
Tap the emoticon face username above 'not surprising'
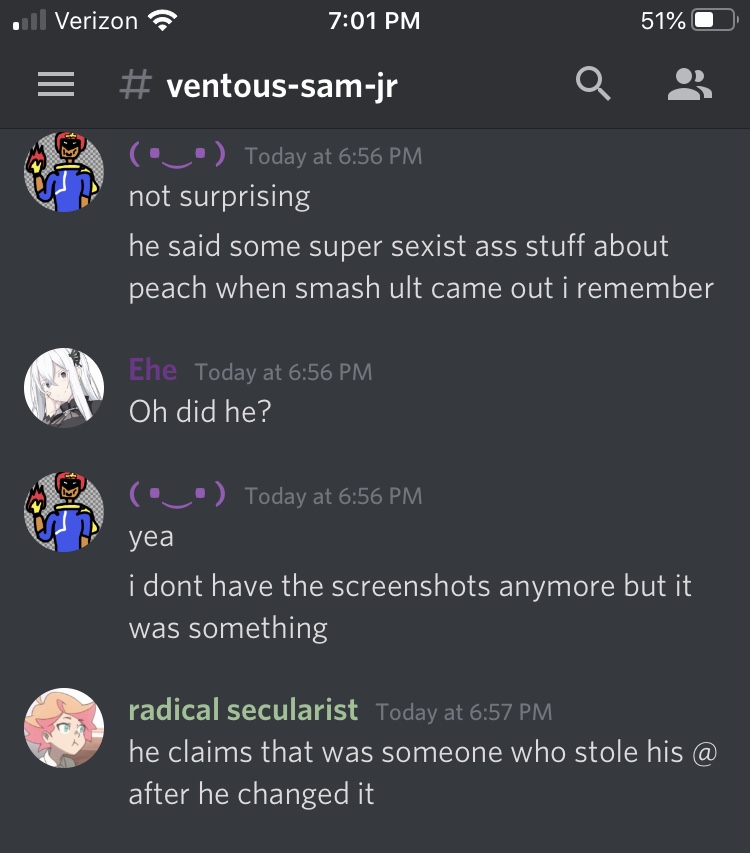point(177,155)
